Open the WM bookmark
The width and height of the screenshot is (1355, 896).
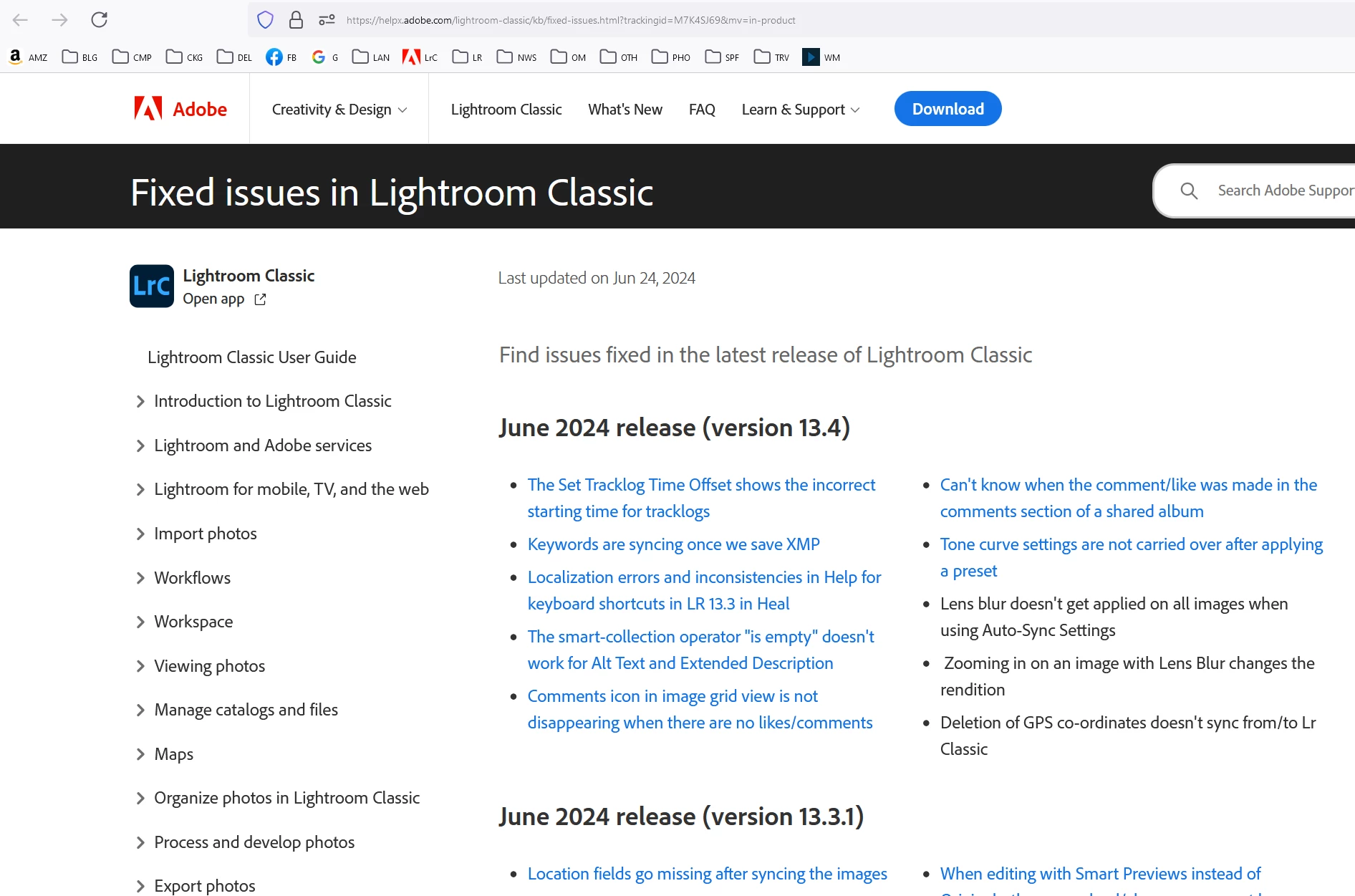point(821,57)
